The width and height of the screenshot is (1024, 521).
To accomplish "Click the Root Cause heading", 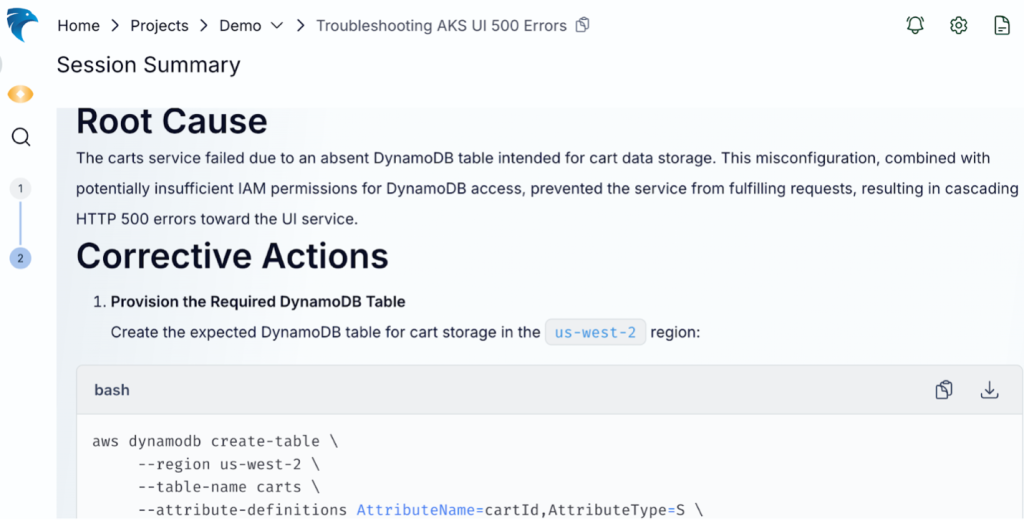I will (x=172, y=122).
